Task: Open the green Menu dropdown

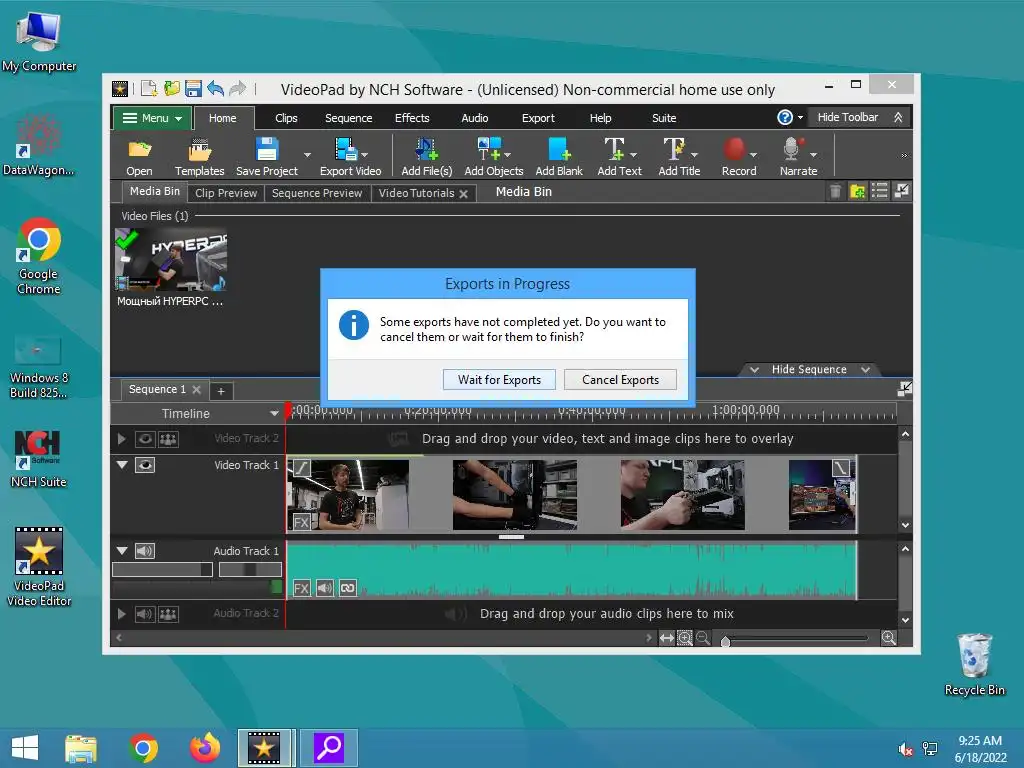Action: [152, 118]
